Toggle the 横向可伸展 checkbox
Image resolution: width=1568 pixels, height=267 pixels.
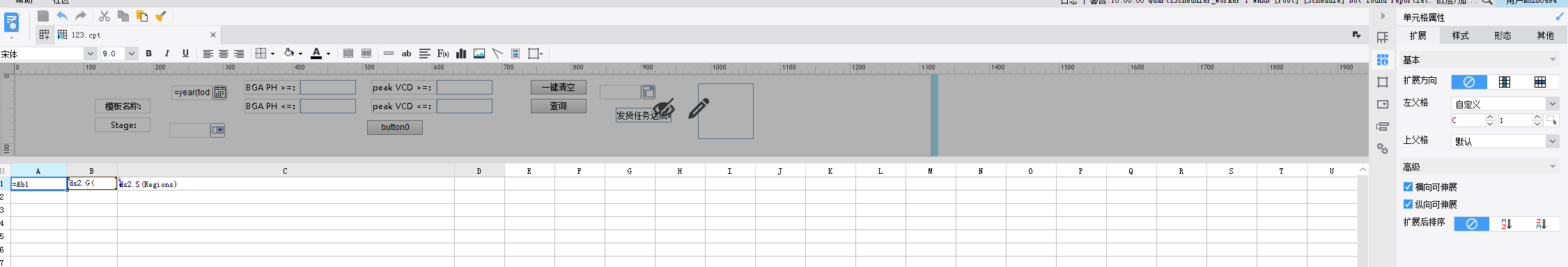1408,187
